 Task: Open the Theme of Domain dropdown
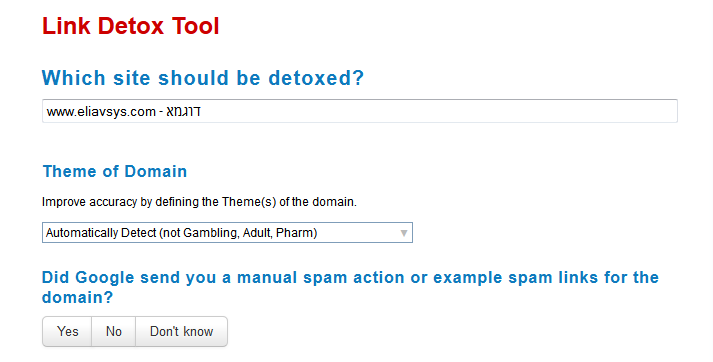(227, 232)
